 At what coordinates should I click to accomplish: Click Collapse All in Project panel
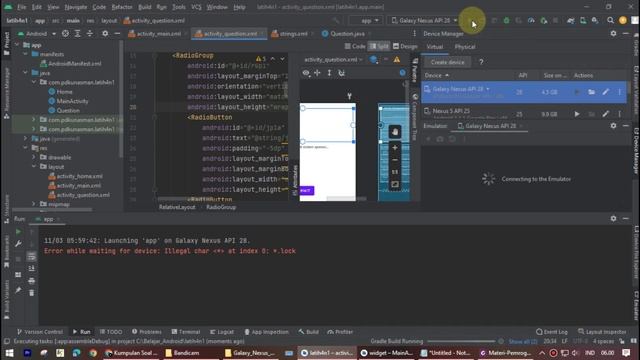point(90,33)
